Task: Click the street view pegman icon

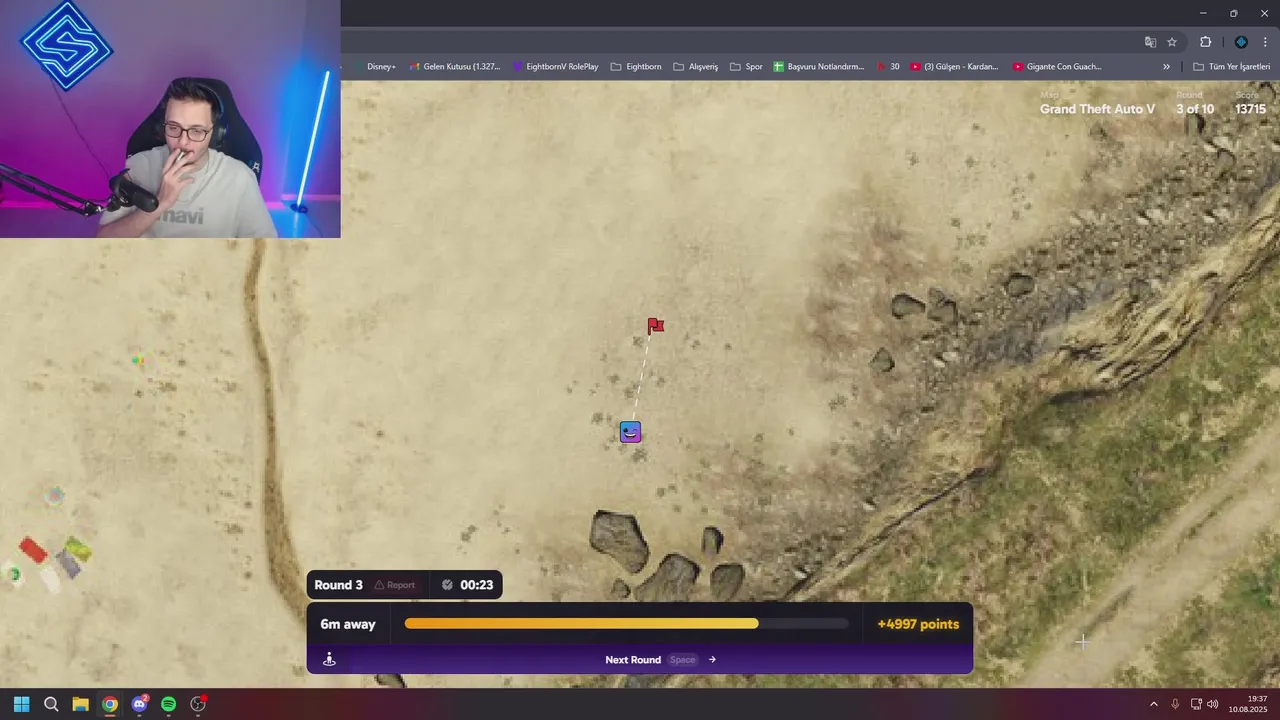Action: (329, 659)
